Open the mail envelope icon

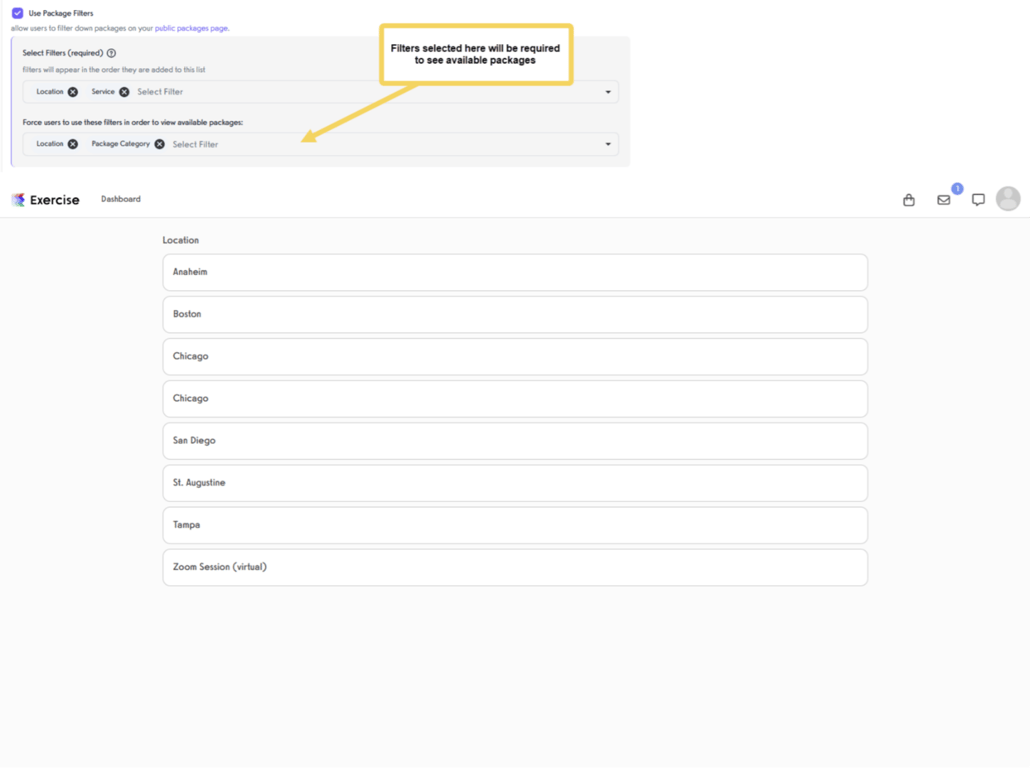pos(943,200)
